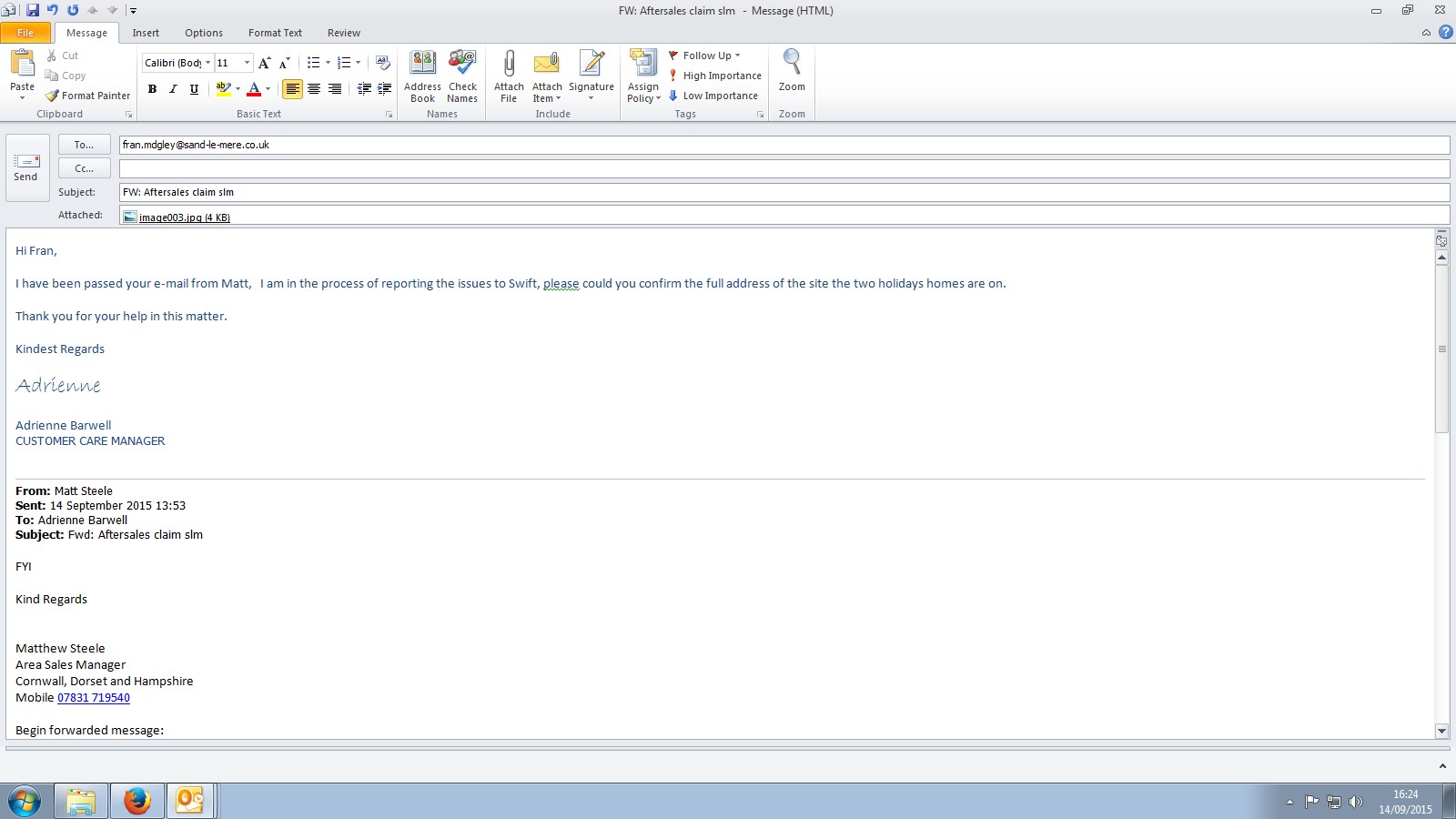Screen dimensions: 1456x819
Task: Open Outlook Help with the question mark icon
Action: click(x=1445, y=32)
